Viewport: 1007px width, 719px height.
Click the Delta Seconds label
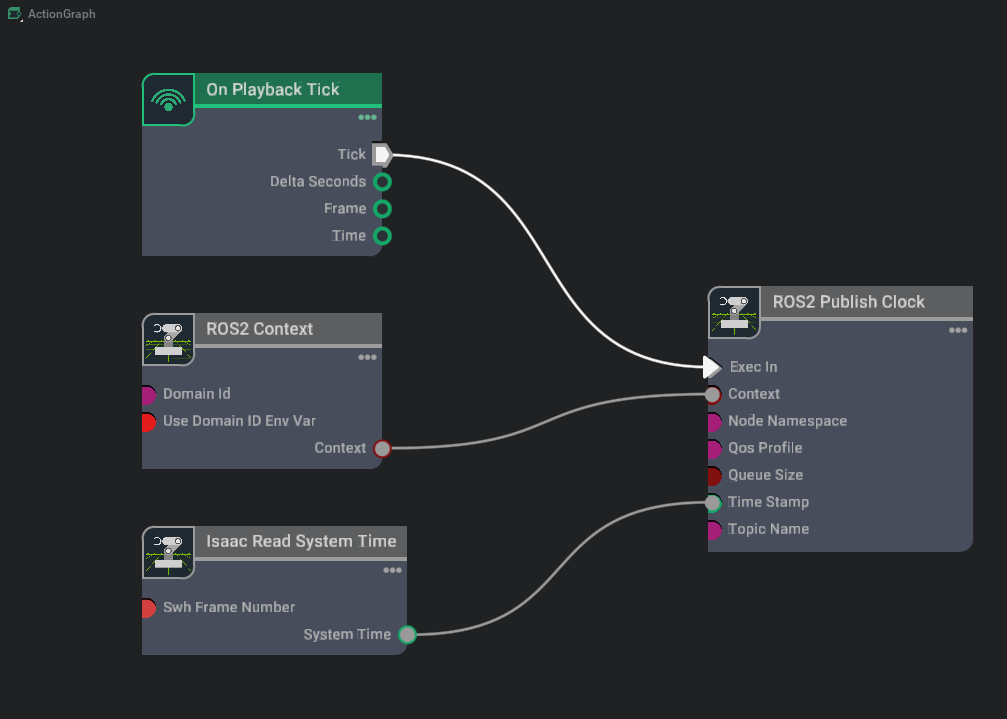tap(318, 182)
